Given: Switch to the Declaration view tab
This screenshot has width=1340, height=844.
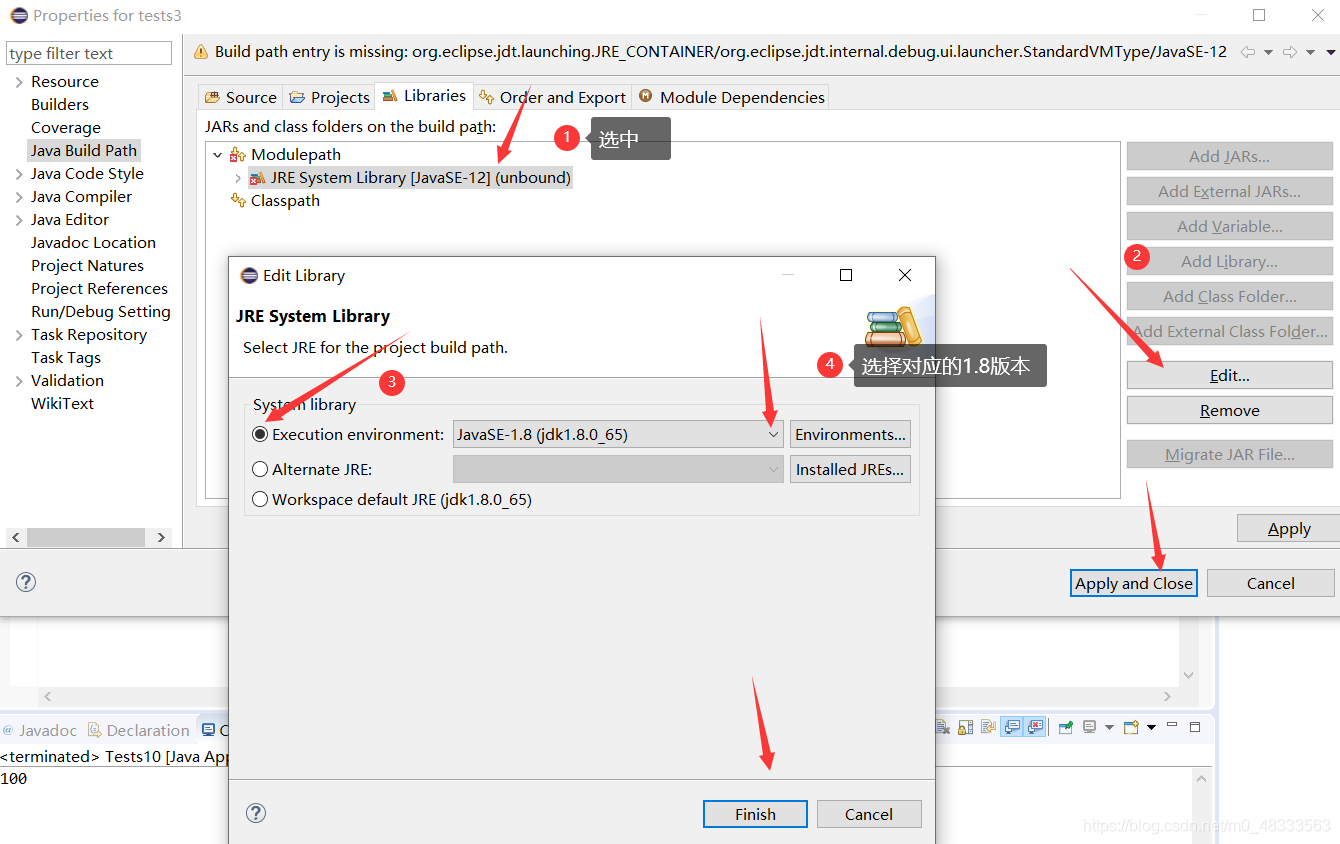Looking at the screenshot, I should click(138, 730).
